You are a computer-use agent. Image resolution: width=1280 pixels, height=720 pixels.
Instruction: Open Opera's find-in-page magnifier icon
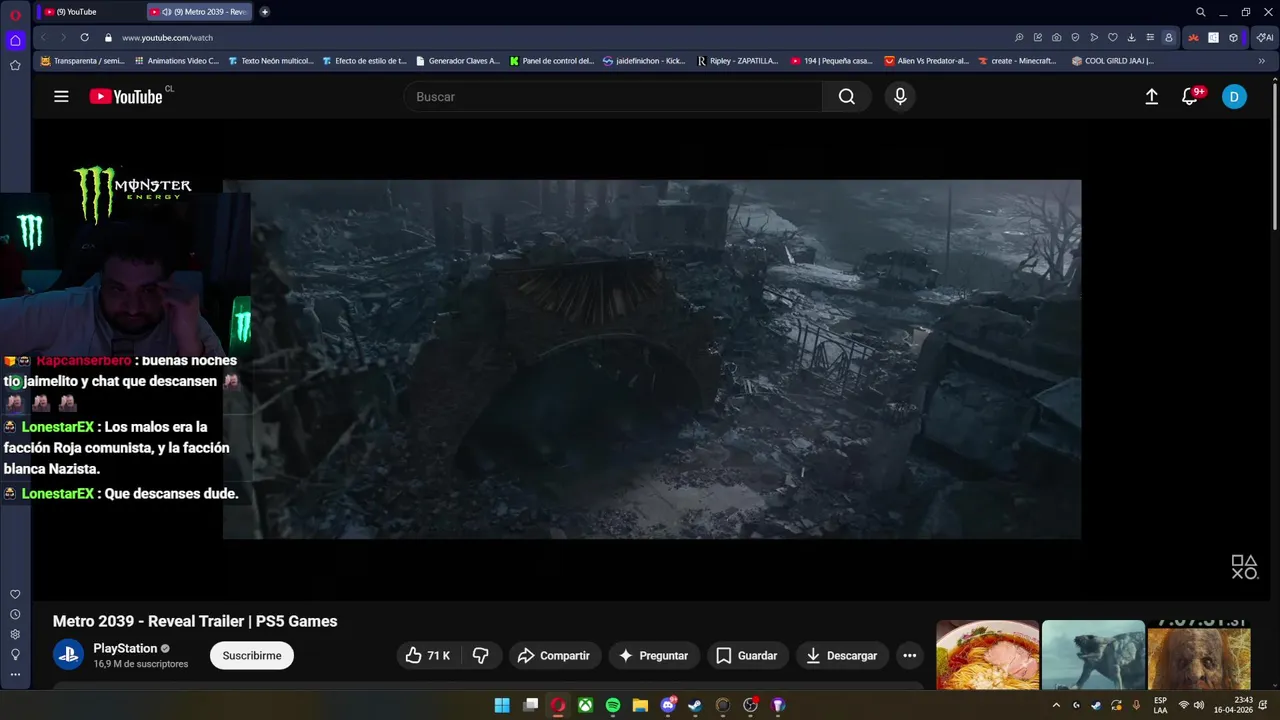(1019, 38)
